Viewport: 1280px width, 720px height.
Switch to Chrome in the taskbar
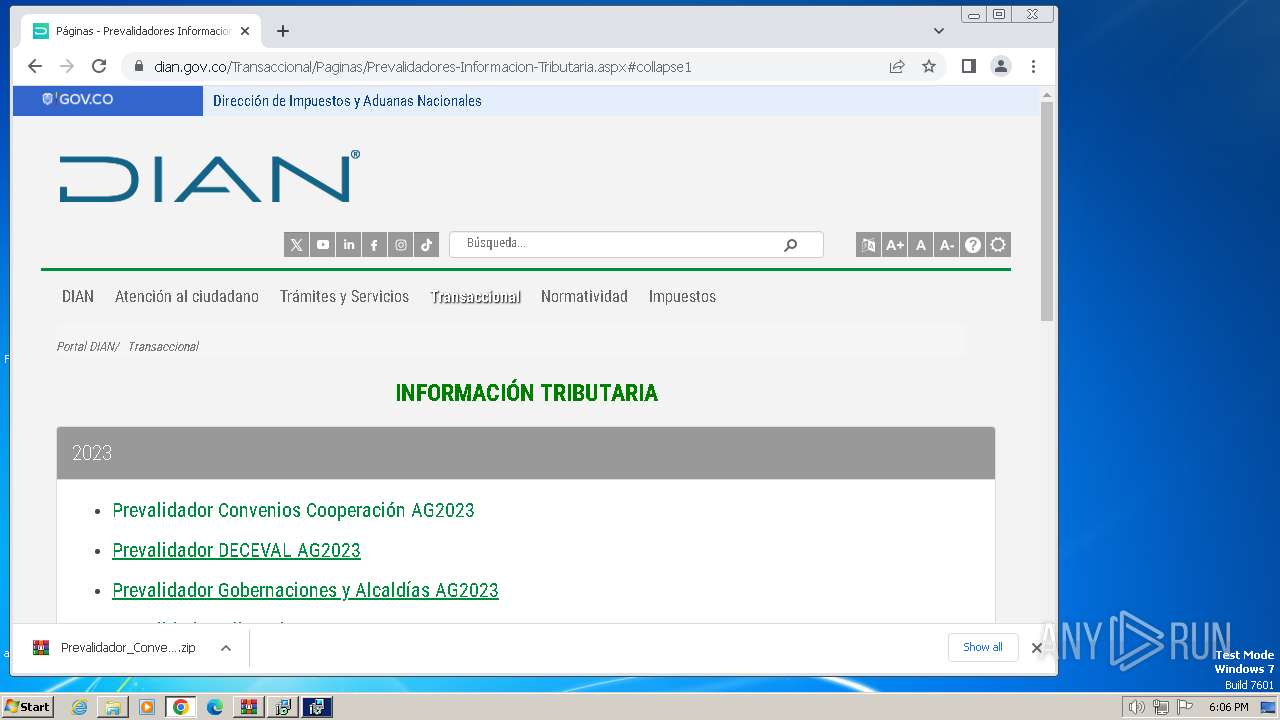[180, 707]
